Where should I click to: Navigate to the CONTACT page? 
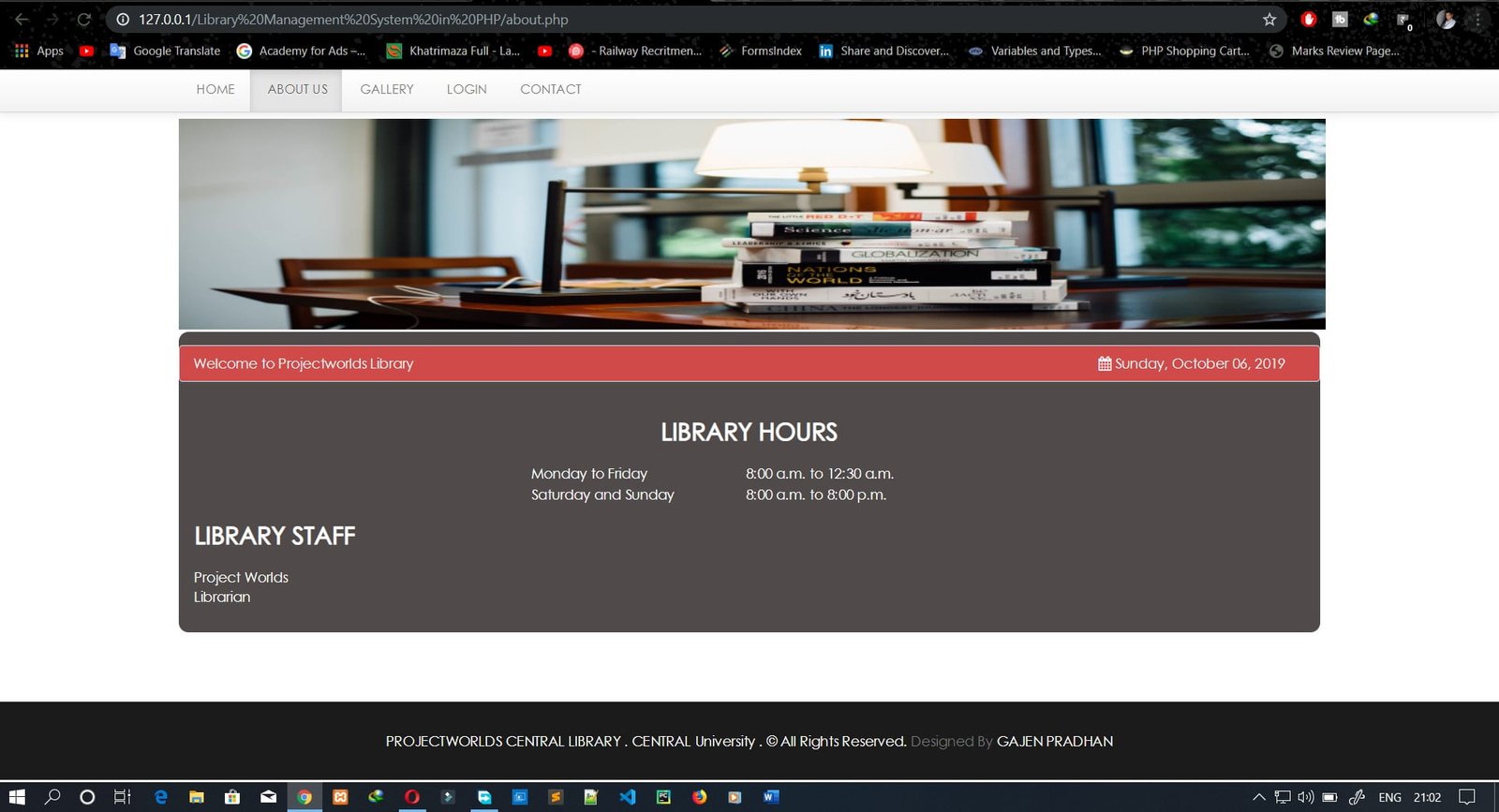point(551,90)
